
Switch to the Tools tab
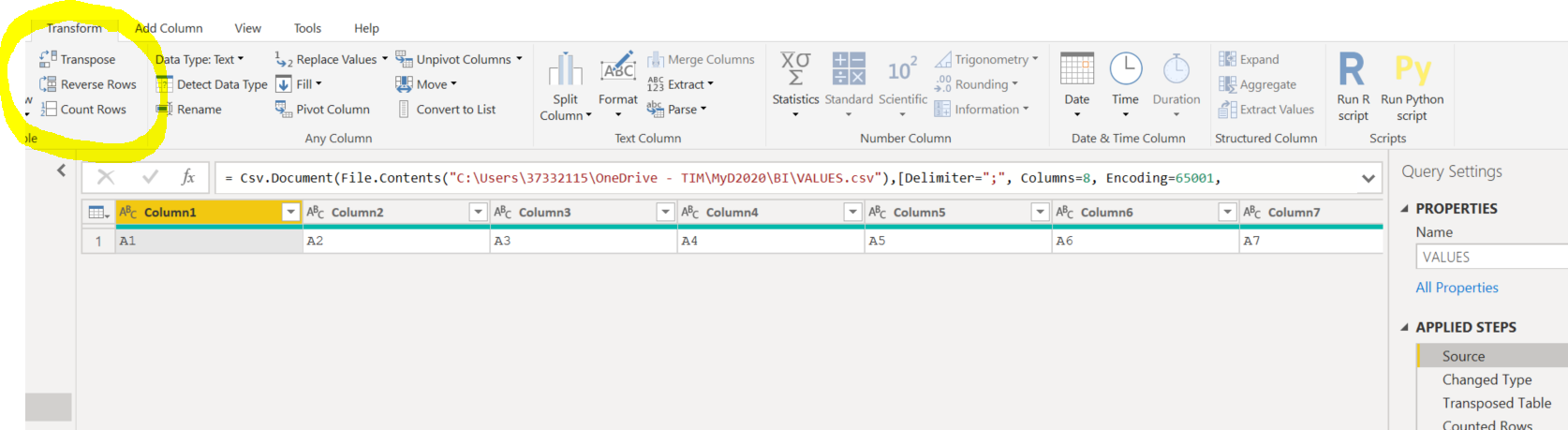click(x=307, y=28)
